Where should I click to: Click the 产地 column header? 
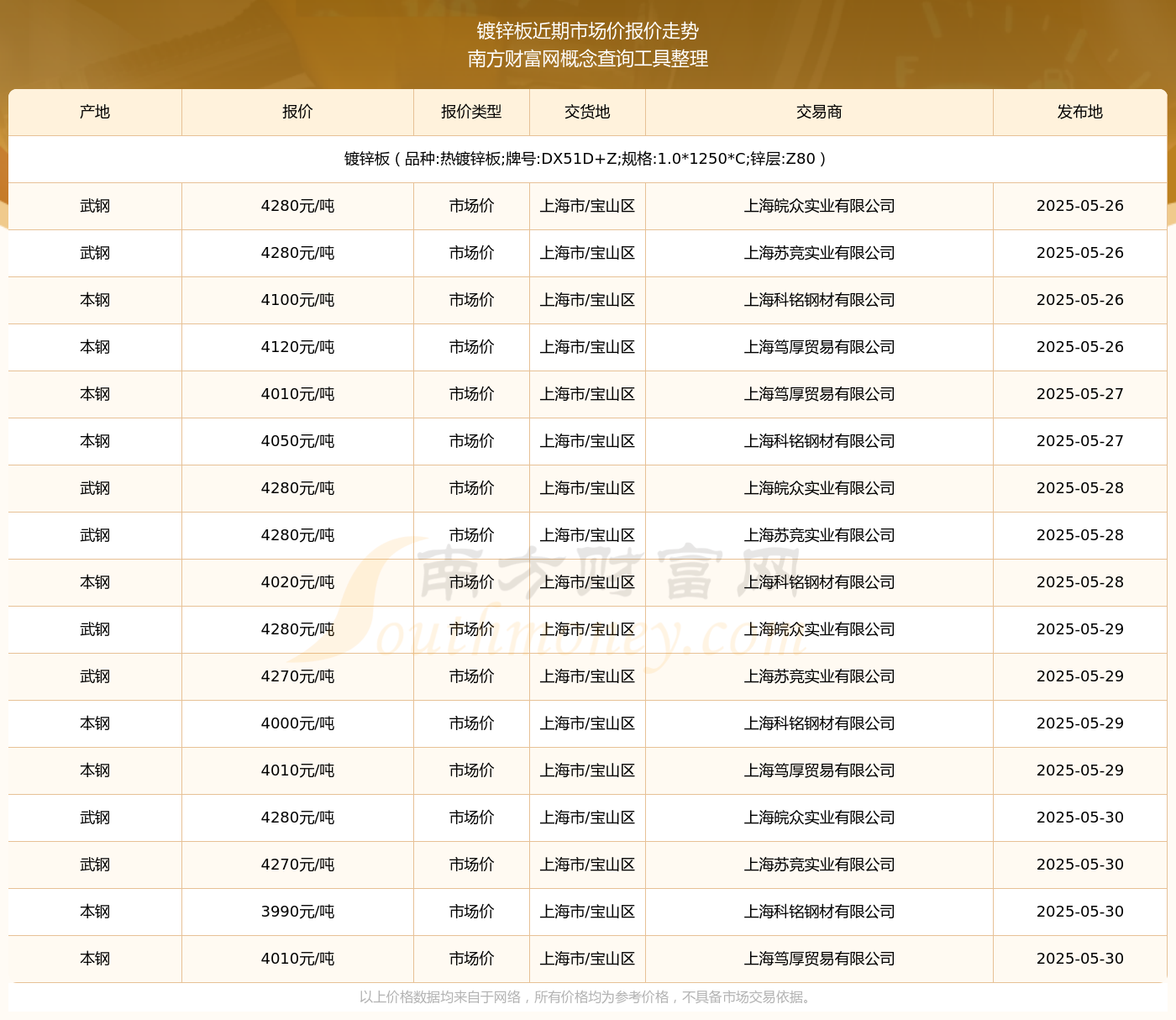pos(95,112)
